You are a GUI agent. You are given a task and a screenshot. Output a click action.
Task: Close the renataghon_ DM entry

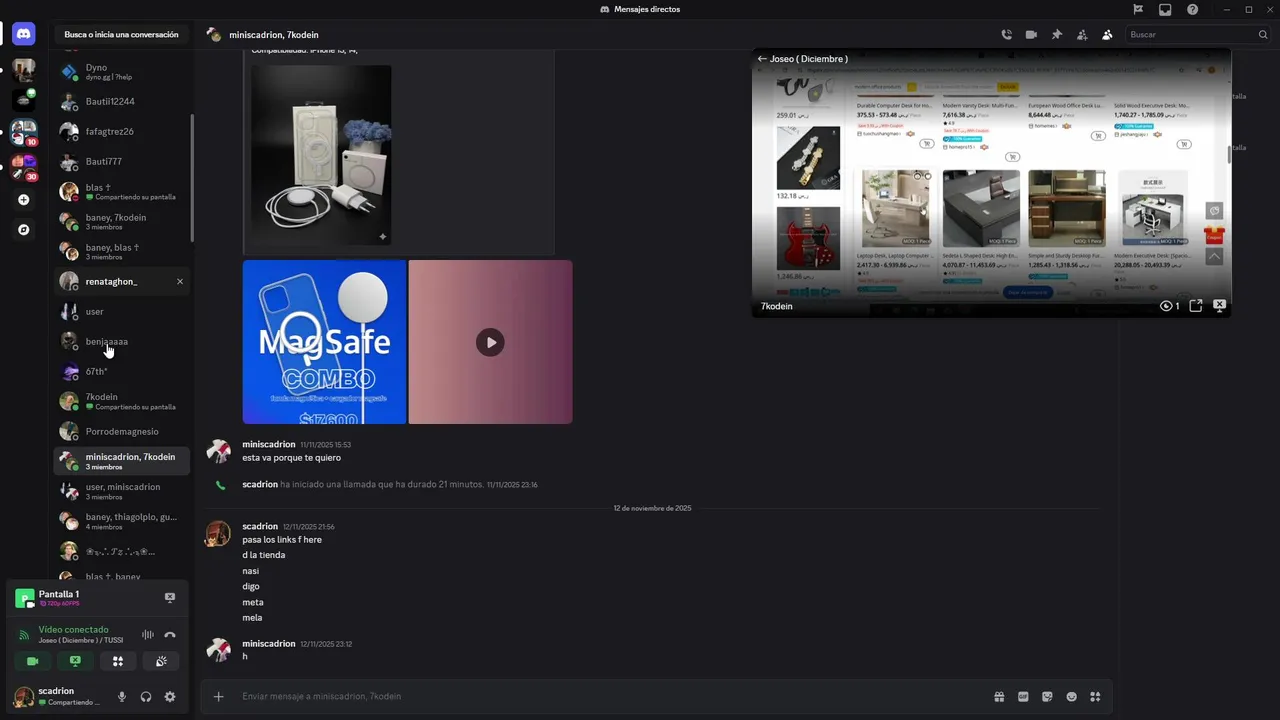pyautogui.click(x=180, y=281)
